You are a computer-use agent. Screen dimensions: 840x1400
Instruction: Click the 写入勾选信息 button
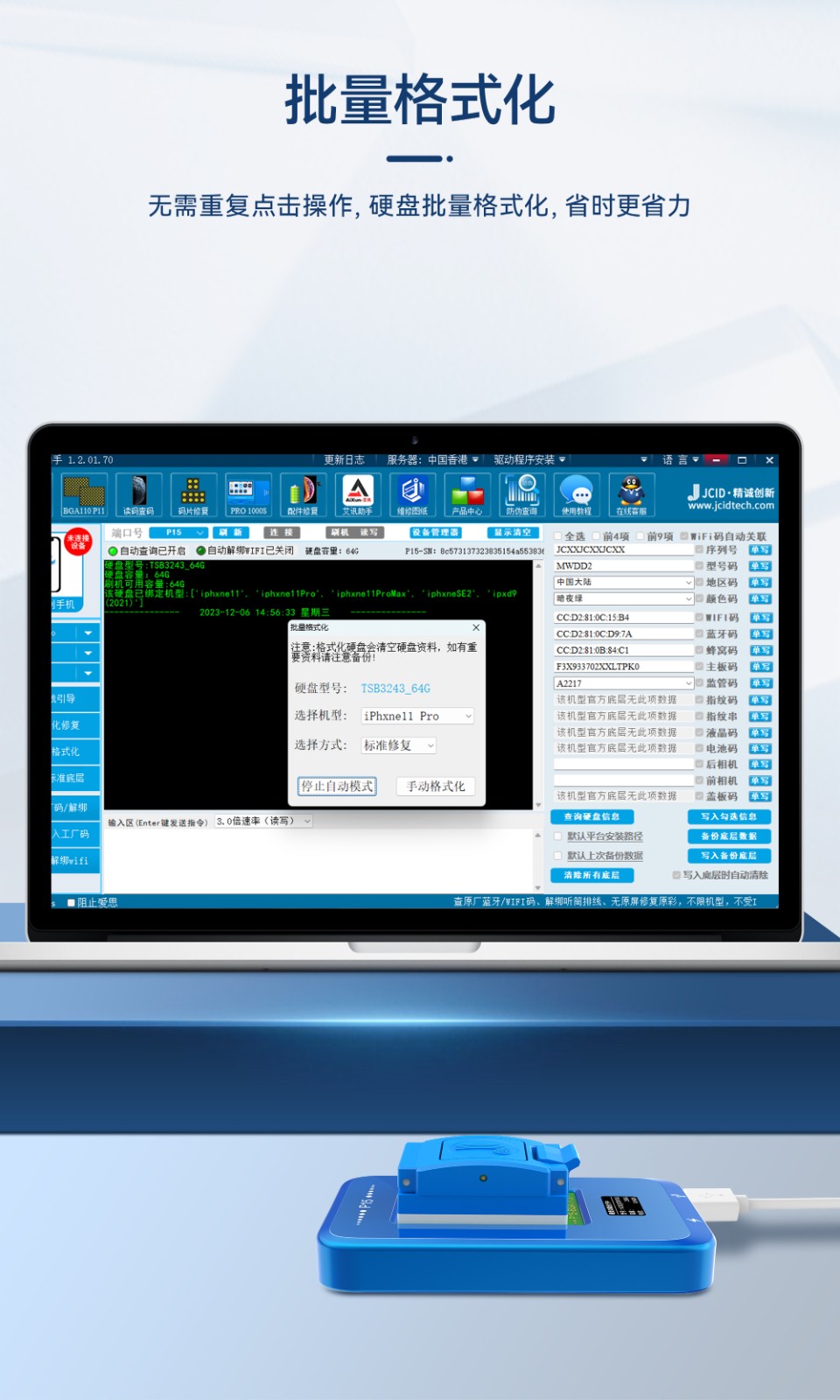(729, 816)
